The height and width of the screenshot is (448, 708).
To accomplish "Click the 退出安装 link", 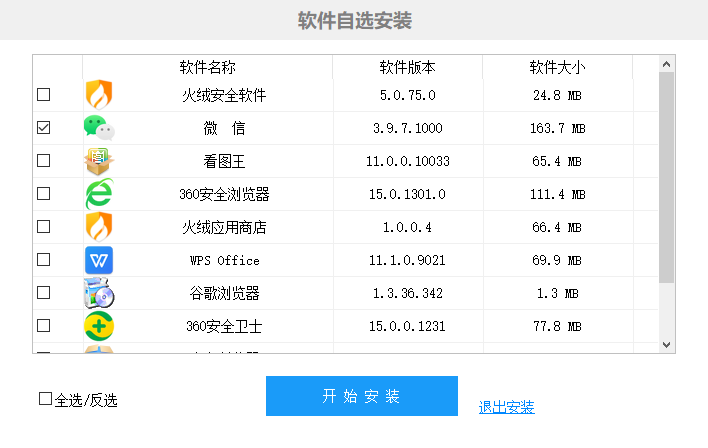I will point(507,407).
